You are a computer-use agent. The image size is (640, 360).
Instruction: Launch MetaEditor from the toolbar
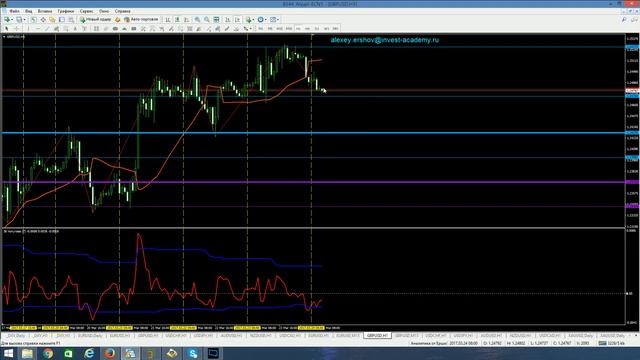(118, 20)
